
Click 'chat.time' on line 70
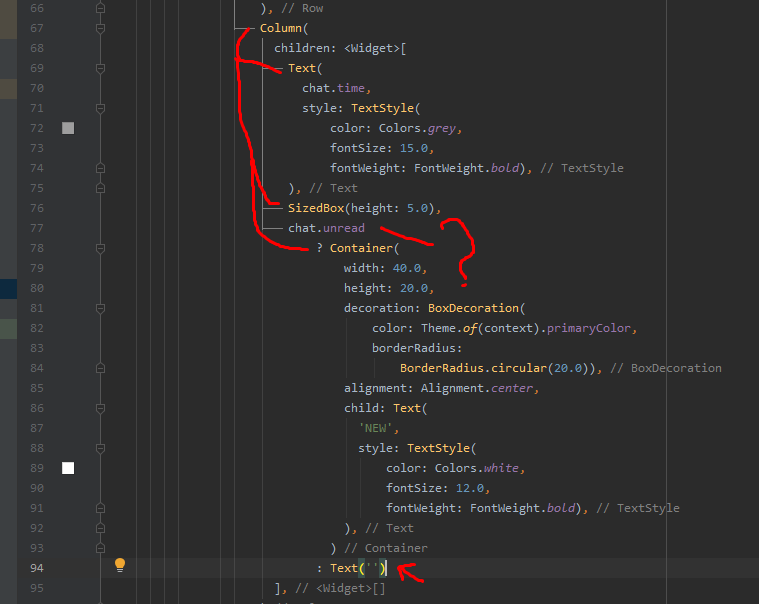click(334, 88)
